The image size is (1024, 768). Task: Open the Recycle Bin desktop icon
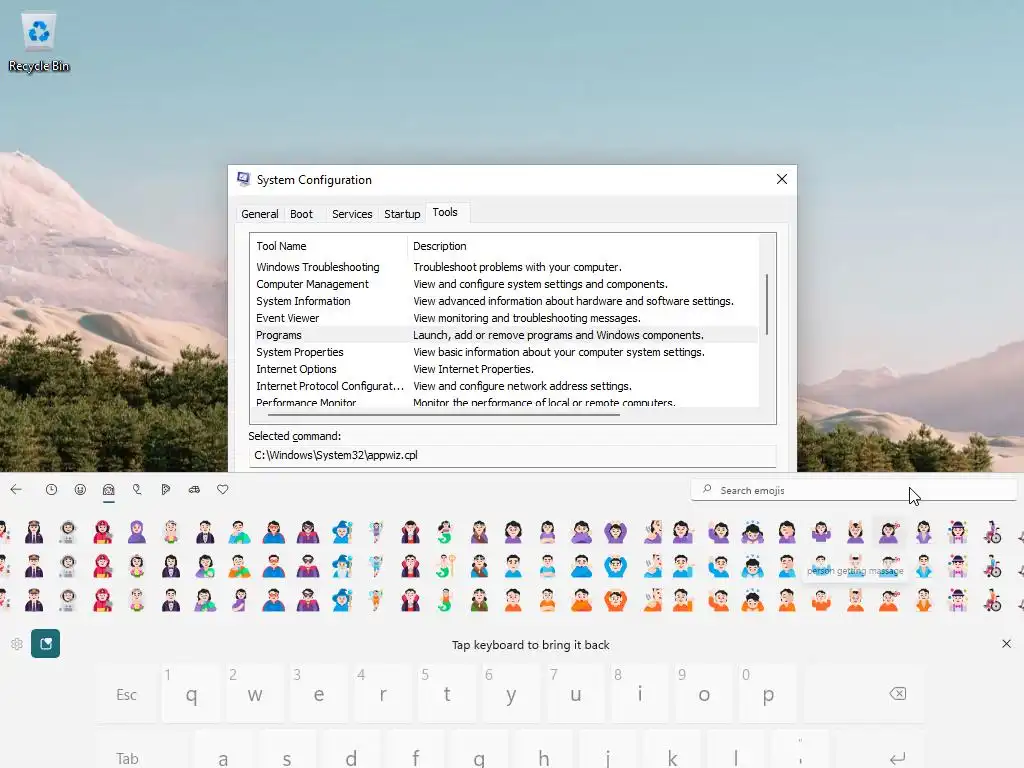pyautogui.click(x=39, y=41)
